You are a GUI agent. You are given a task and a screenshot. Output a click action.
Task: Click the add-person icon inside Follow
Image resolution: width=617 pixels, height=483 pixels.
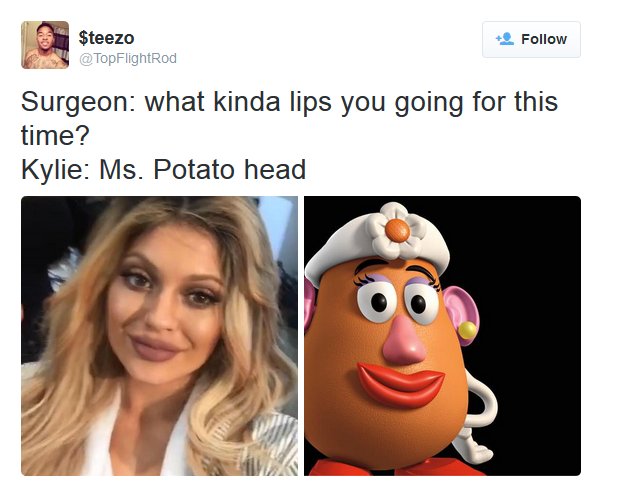point(505,39)
